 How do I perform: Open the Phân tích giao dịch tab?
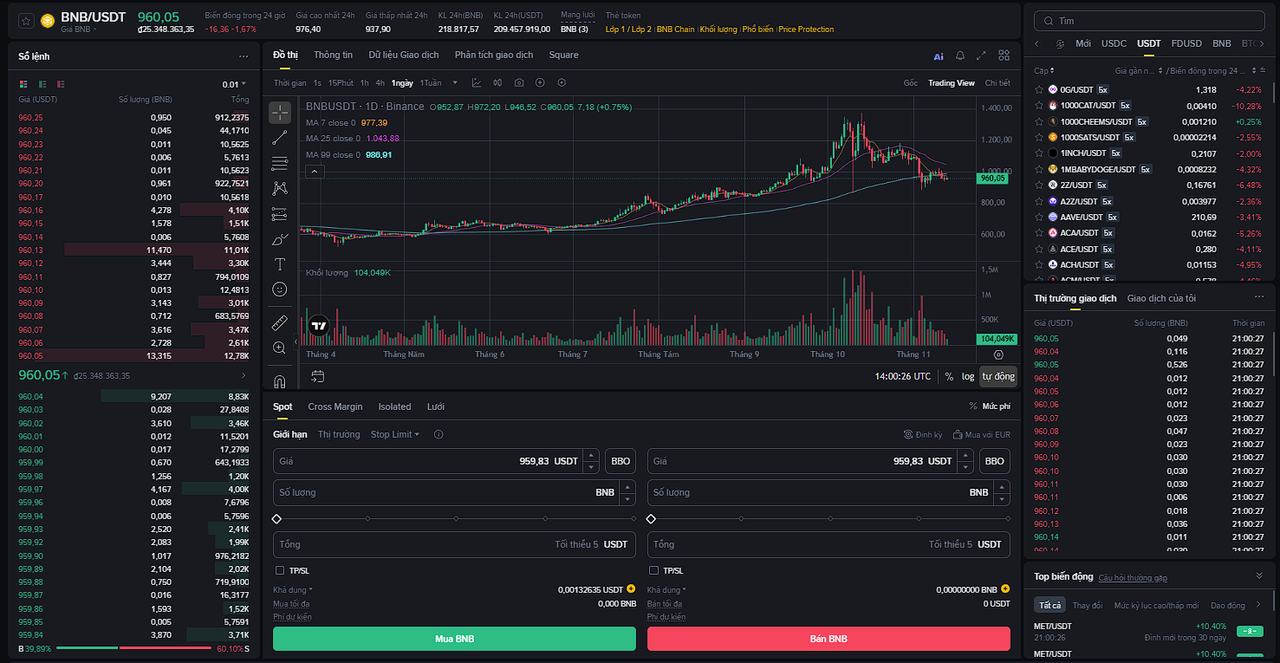click(x=493, y=55)
